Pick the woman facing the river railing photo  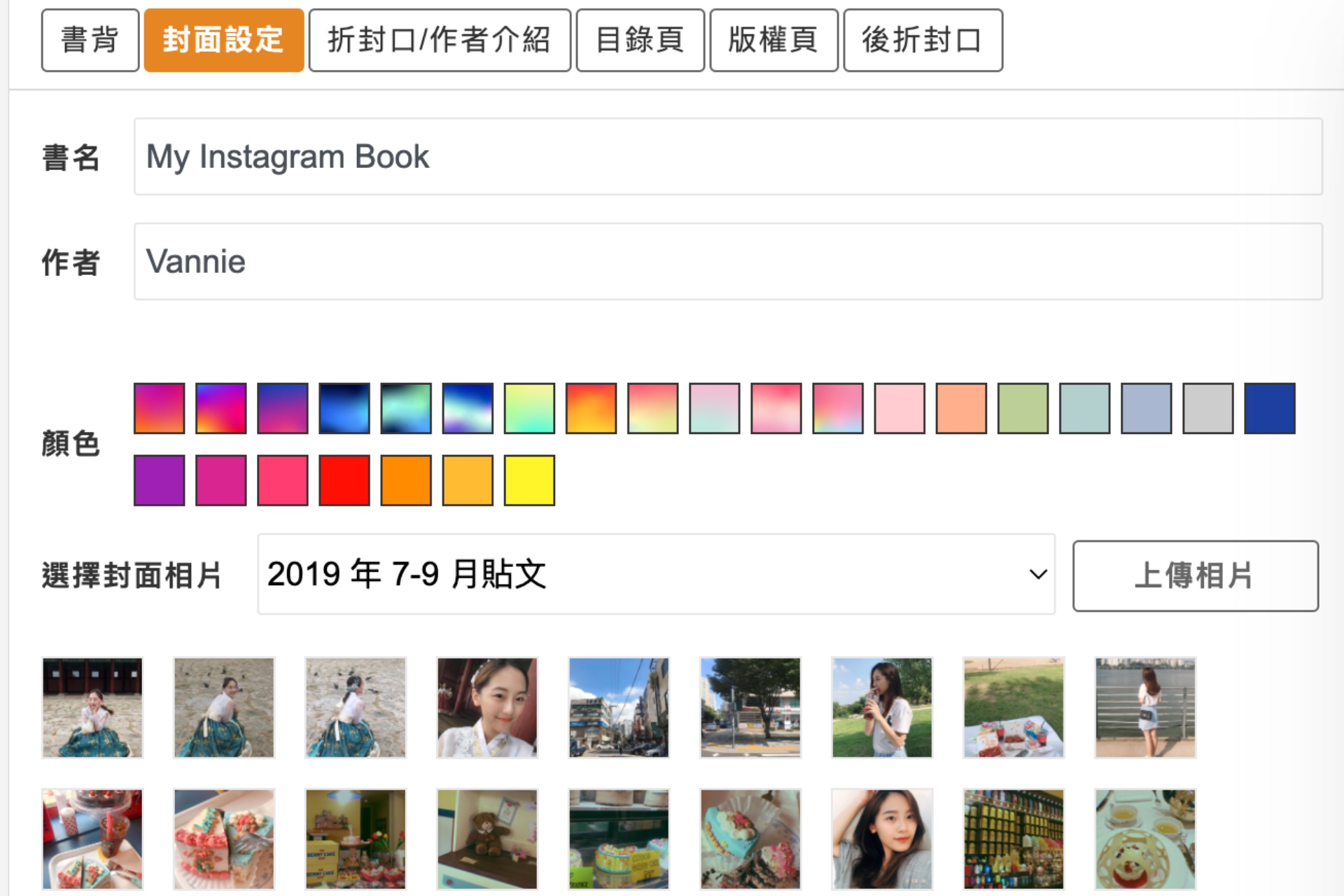point(1145,708)
